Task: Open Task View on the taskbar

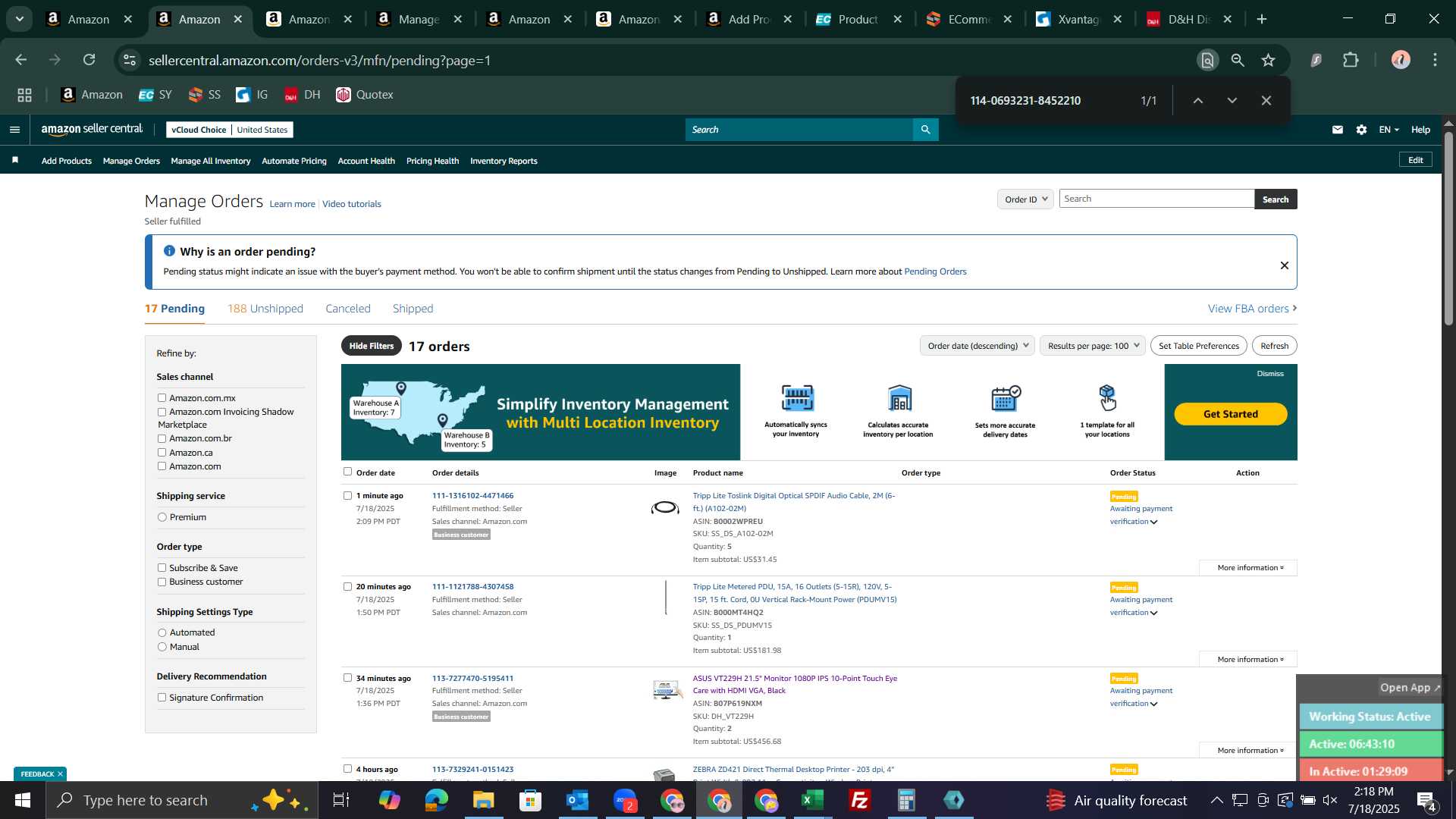Action: tap(341, 800)
